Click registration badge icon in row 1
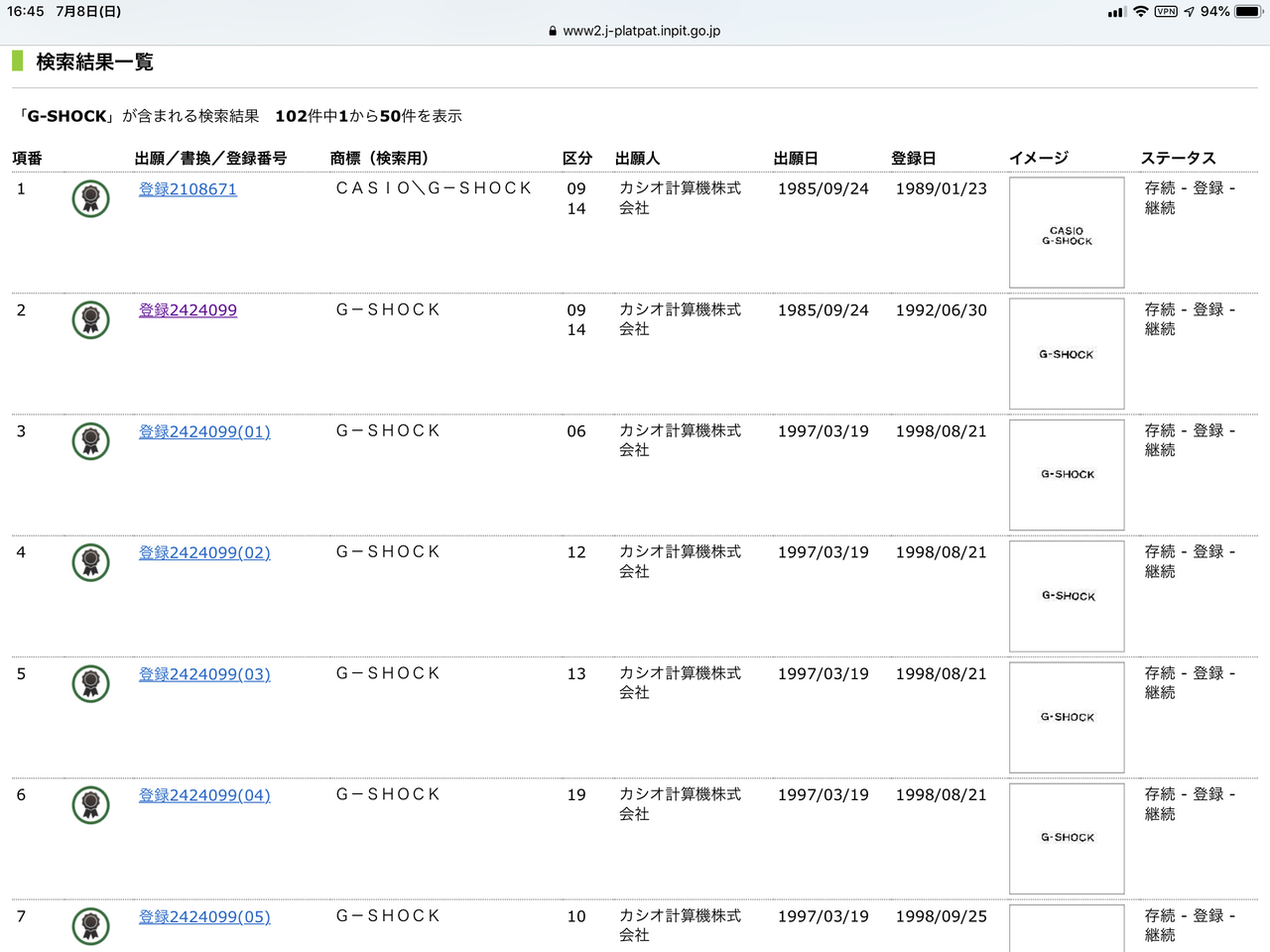Image resolution: width=1270 pixels, height=952 pixels. tap(90, 199)
